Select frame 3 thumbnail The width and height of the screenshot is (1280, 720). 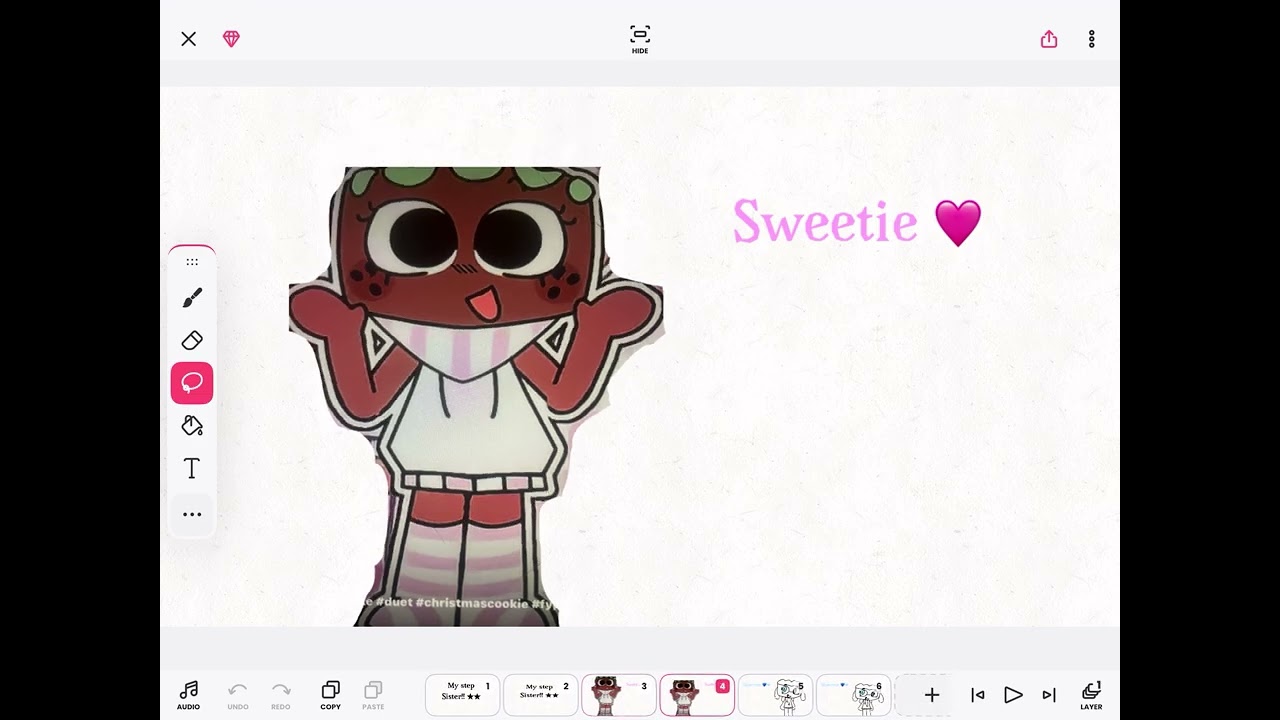(618, 695)
